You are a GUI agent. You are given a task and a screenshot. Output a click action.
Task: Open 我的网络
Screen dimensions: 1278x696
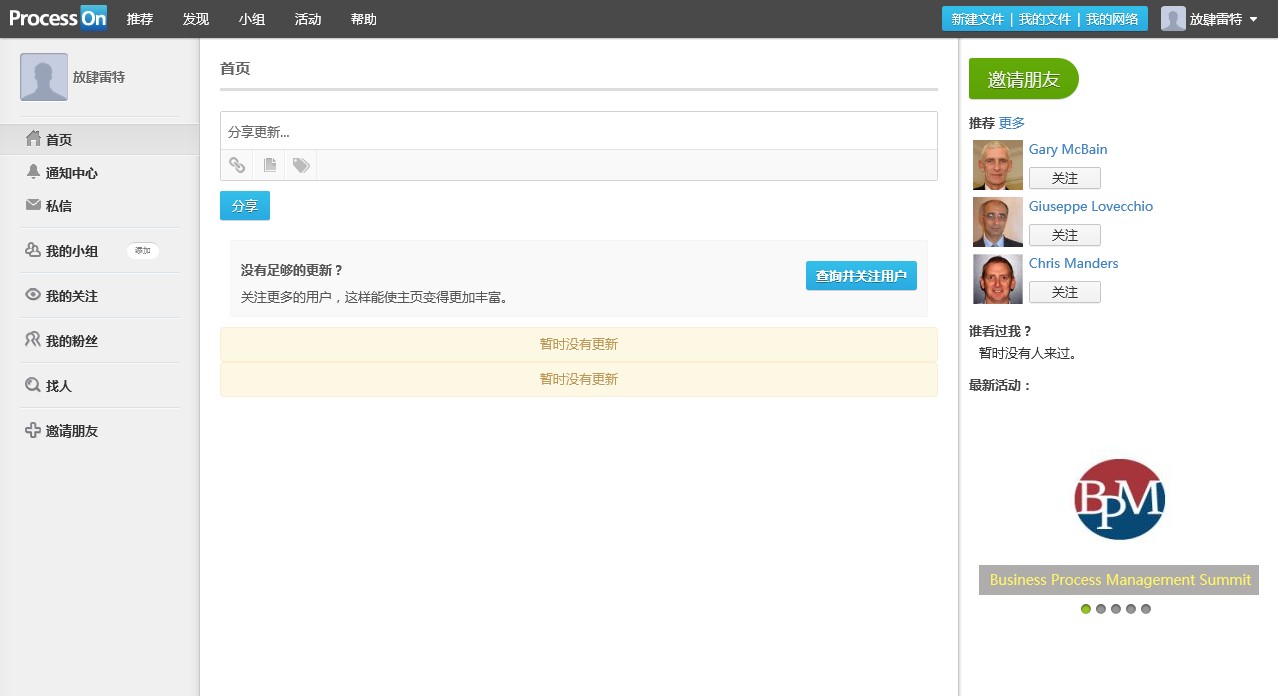click(1112, 19)
